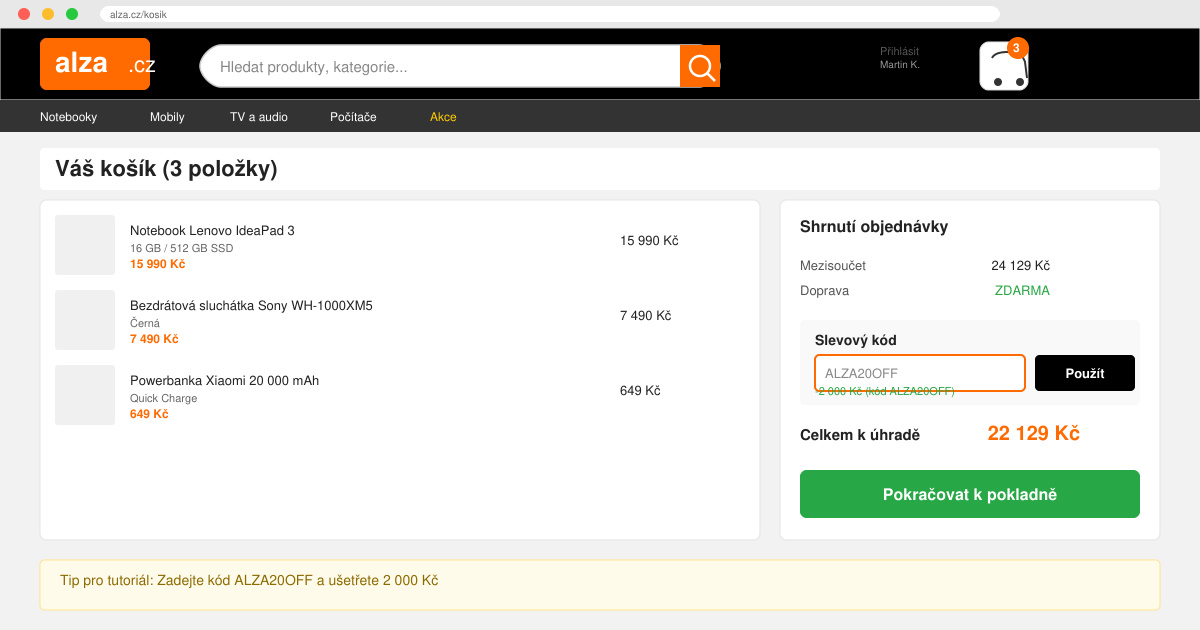Click the Martin K. user name
The image size is (1200, 630).
(x=900, y=64)
